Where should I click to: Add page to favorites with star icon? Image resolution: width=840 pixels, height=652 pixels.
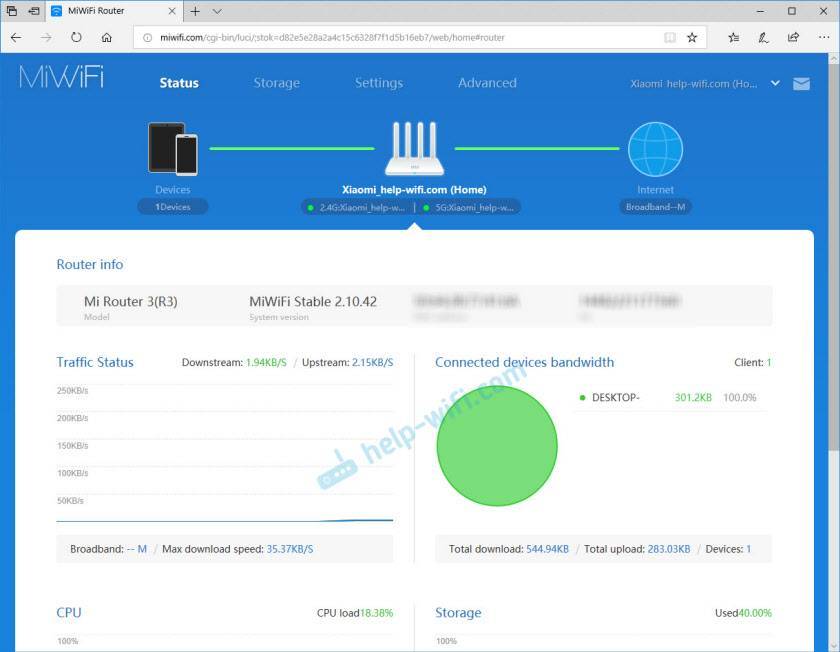coord(691,37)
